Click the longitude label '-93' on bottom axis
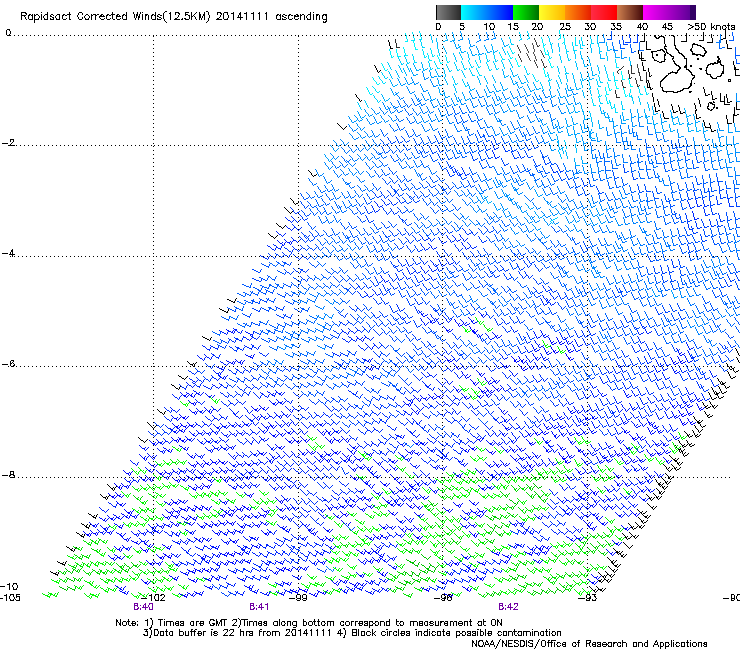This screenshot has height=650, width=740. [x=588, y=598]
